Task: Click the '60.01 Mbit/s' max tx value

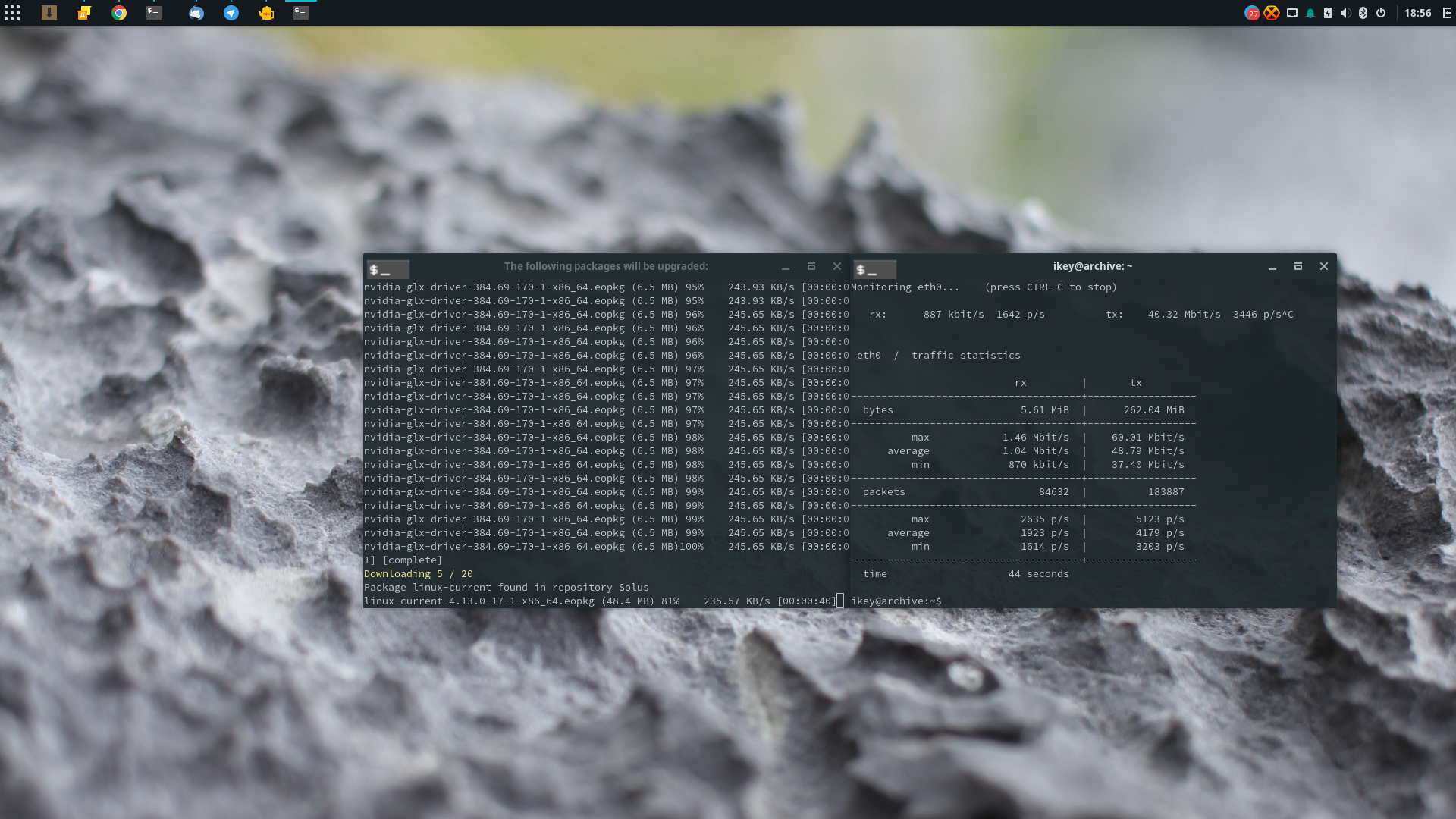Action: [1148, 438]
